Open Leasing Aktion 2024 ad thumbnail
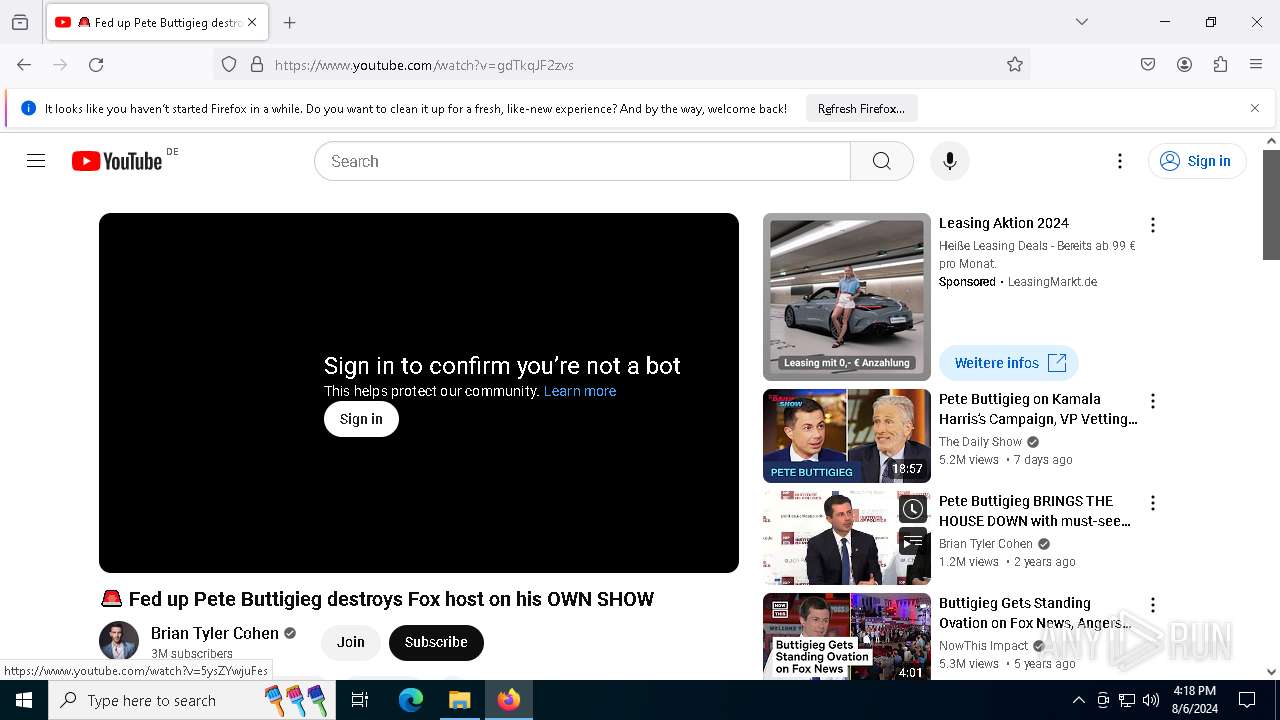The height and width of the screenshot is (720, 1280). click(x=847, y=297)
